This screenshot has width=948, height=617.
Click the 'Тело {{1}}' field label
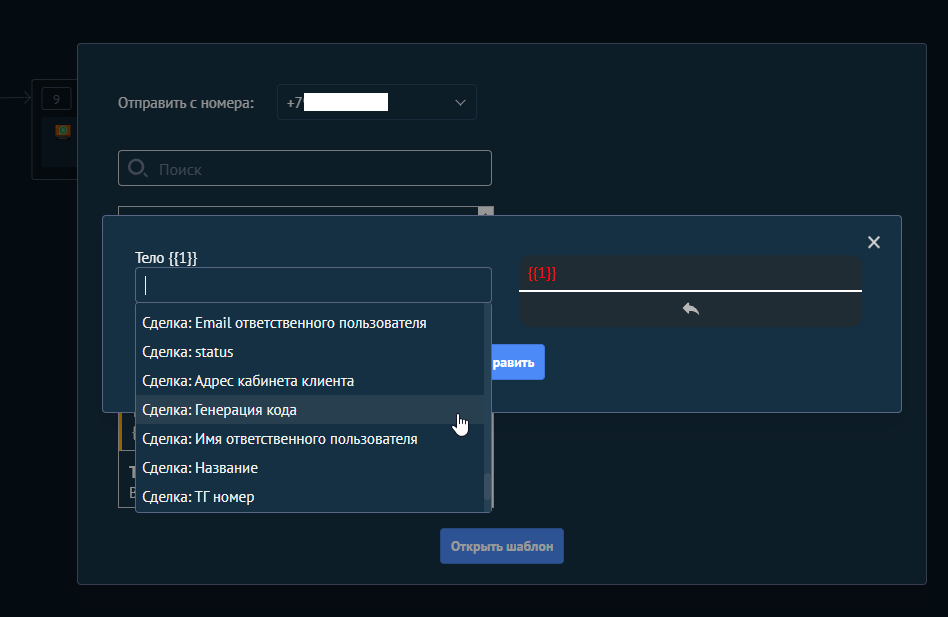[166, 258]
